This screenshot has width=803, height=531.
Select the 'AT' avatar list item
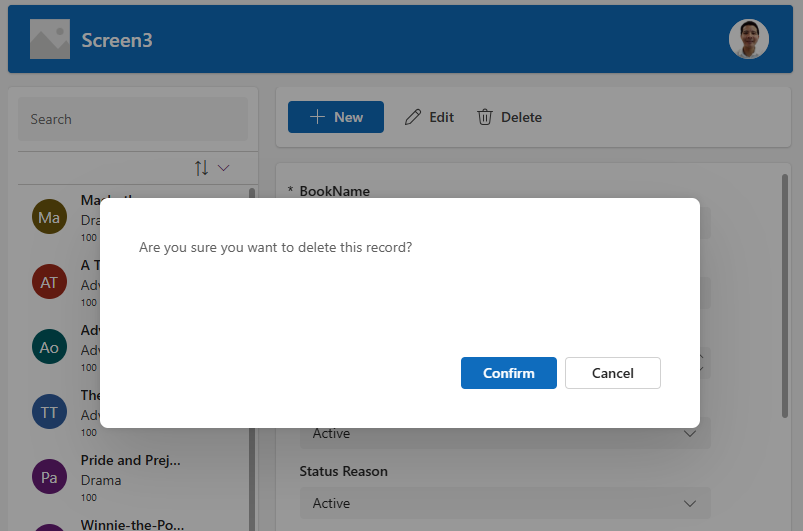(49, 282)
